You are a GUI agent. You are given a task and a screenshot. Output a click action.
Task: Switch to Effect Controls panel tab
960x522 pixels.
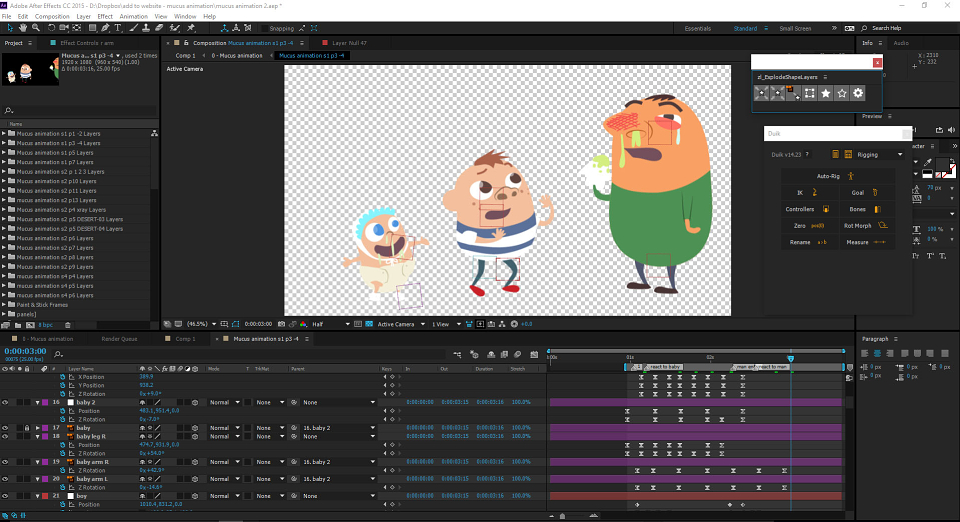point(86,43)
